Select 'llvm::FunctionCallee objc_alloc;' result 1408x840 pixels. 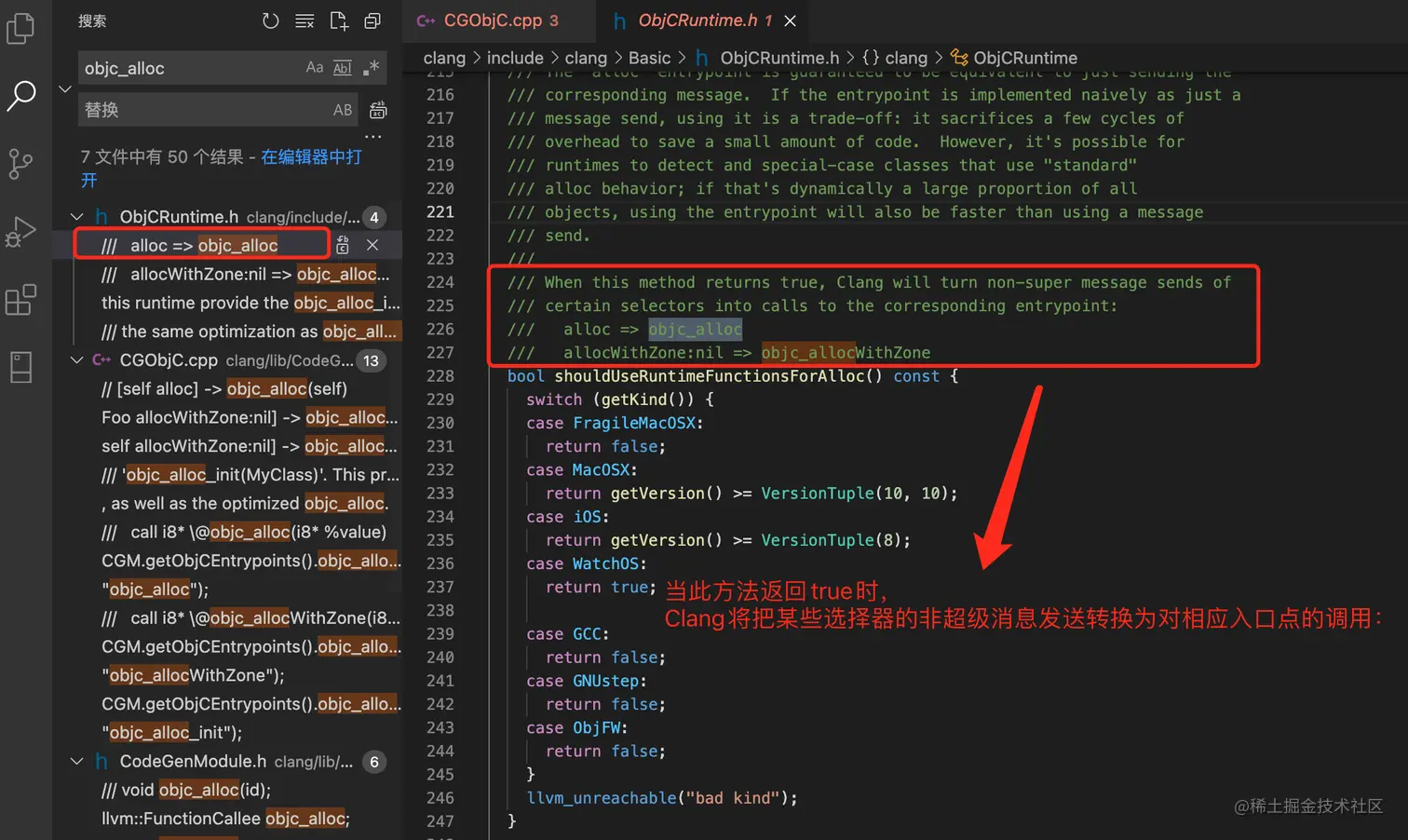click(225, 819)
